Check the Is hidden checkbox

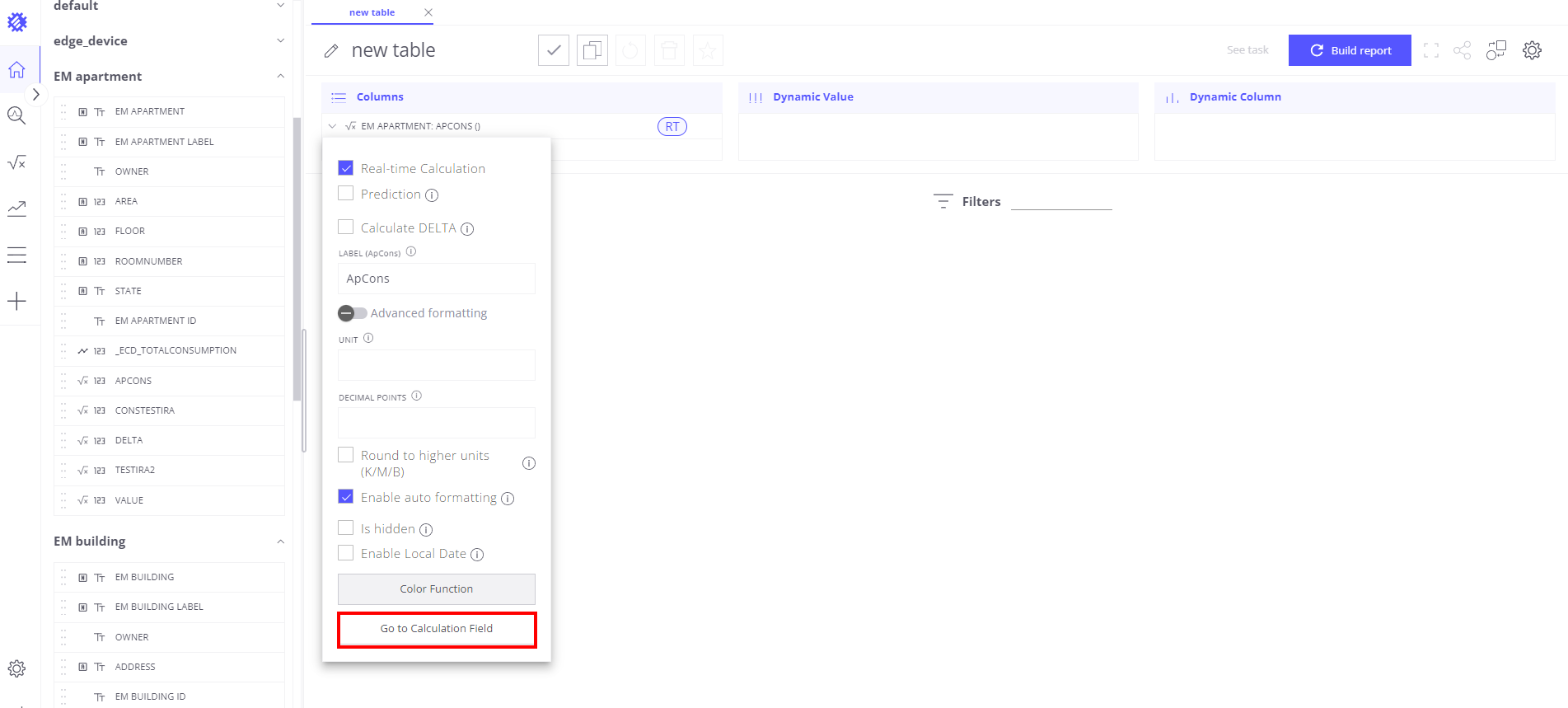point(346,527)
